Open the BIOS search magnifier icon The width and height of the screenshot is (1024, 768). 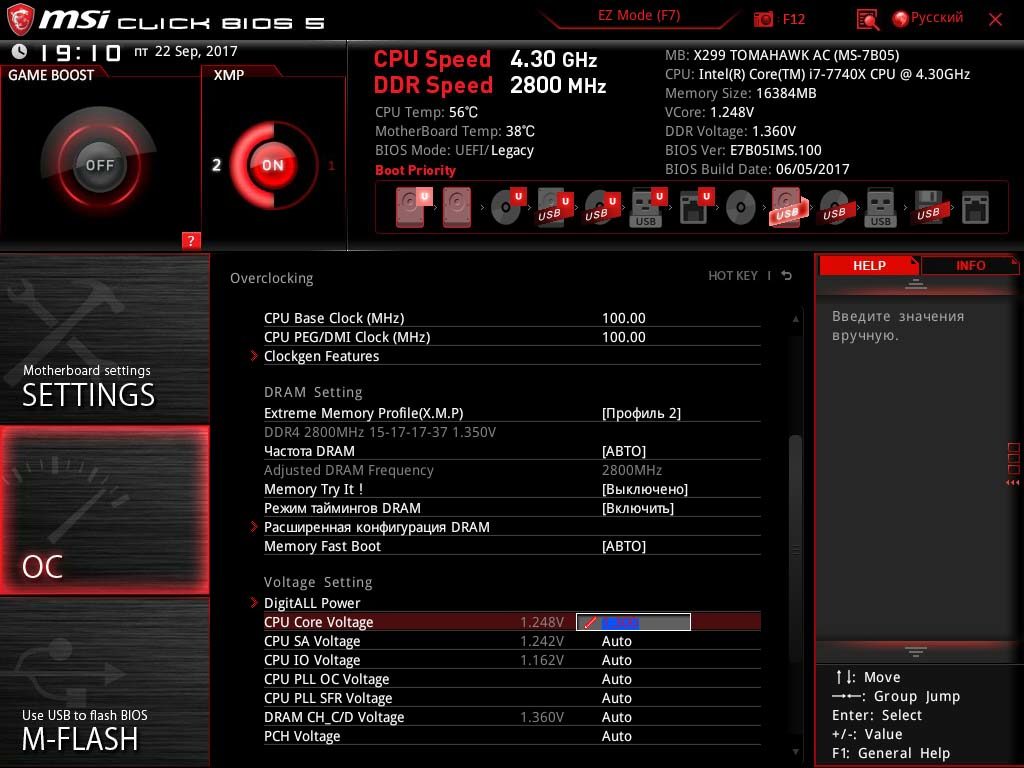[867, 20]
